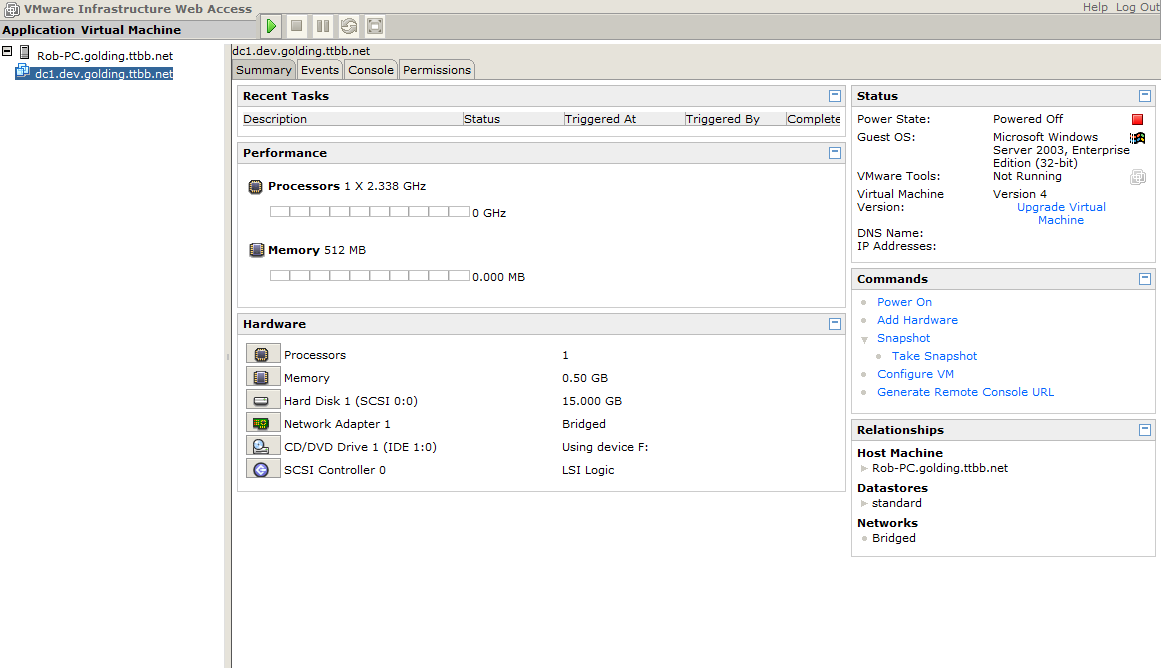Click the Help link

coord(1095,7)
